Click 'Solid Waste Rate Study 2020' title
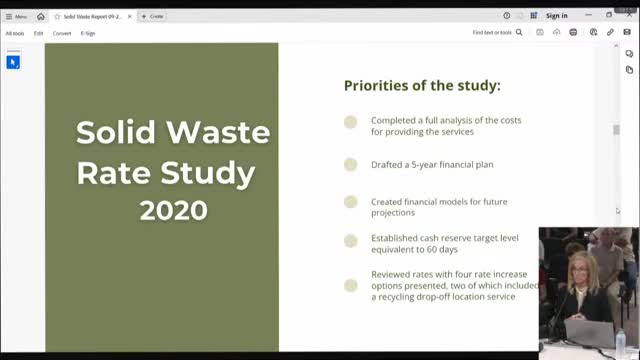The image size is (640, 360). (x=173, y=171)
